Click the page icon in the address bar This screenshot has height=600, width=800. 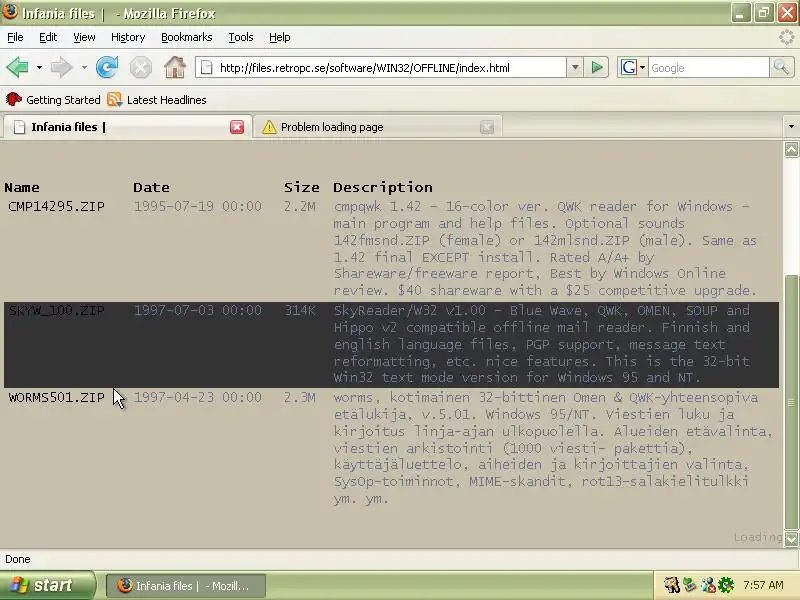click(207, 67)
